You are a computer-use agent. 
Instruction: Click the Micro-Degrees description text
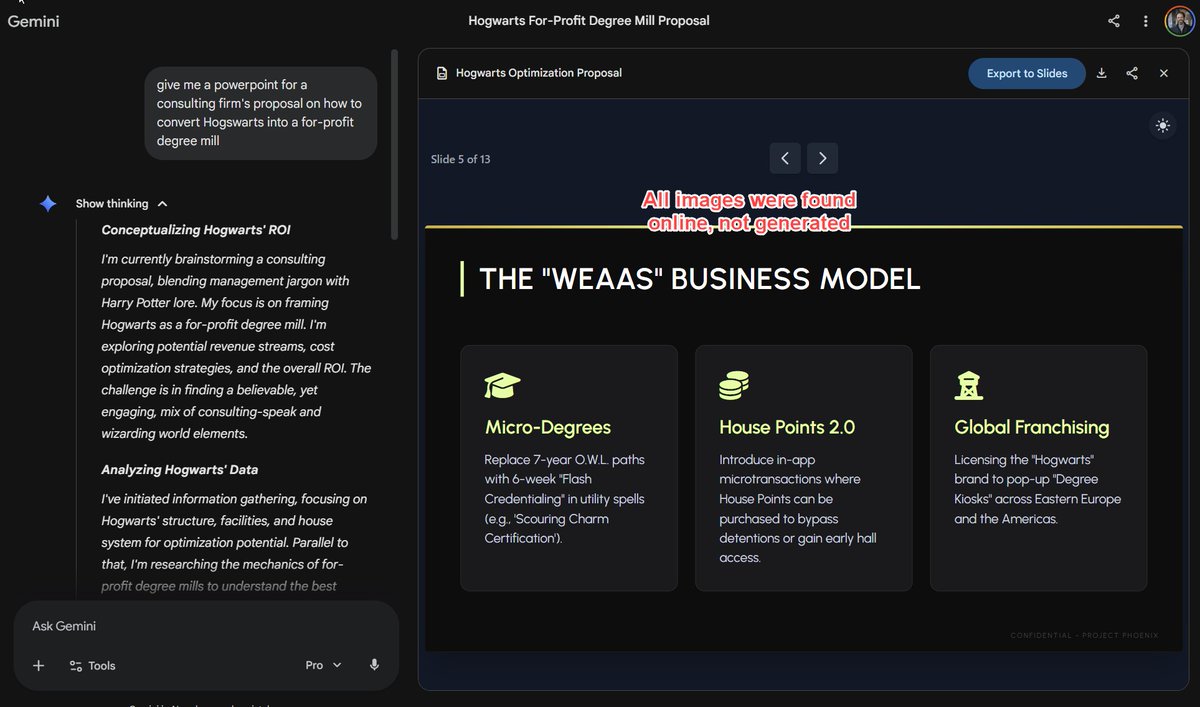566,499
